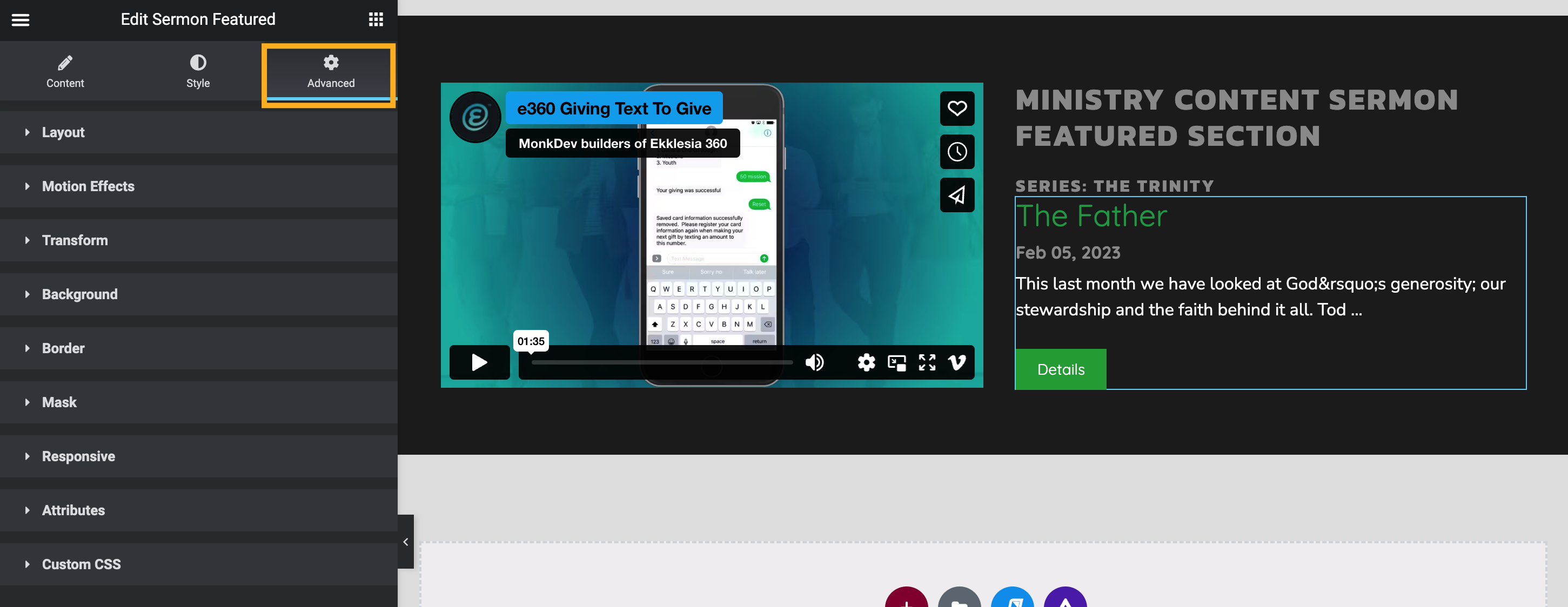Open video player settings gear
1568x607 pixels.
click(866, 362)
